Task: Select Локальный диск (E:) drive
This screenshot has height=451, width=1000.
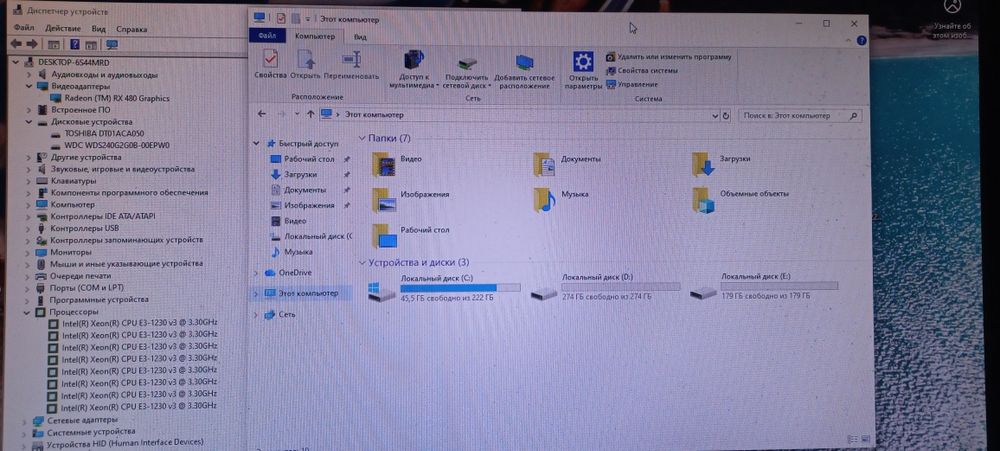Action: click(x=764, y=288)
